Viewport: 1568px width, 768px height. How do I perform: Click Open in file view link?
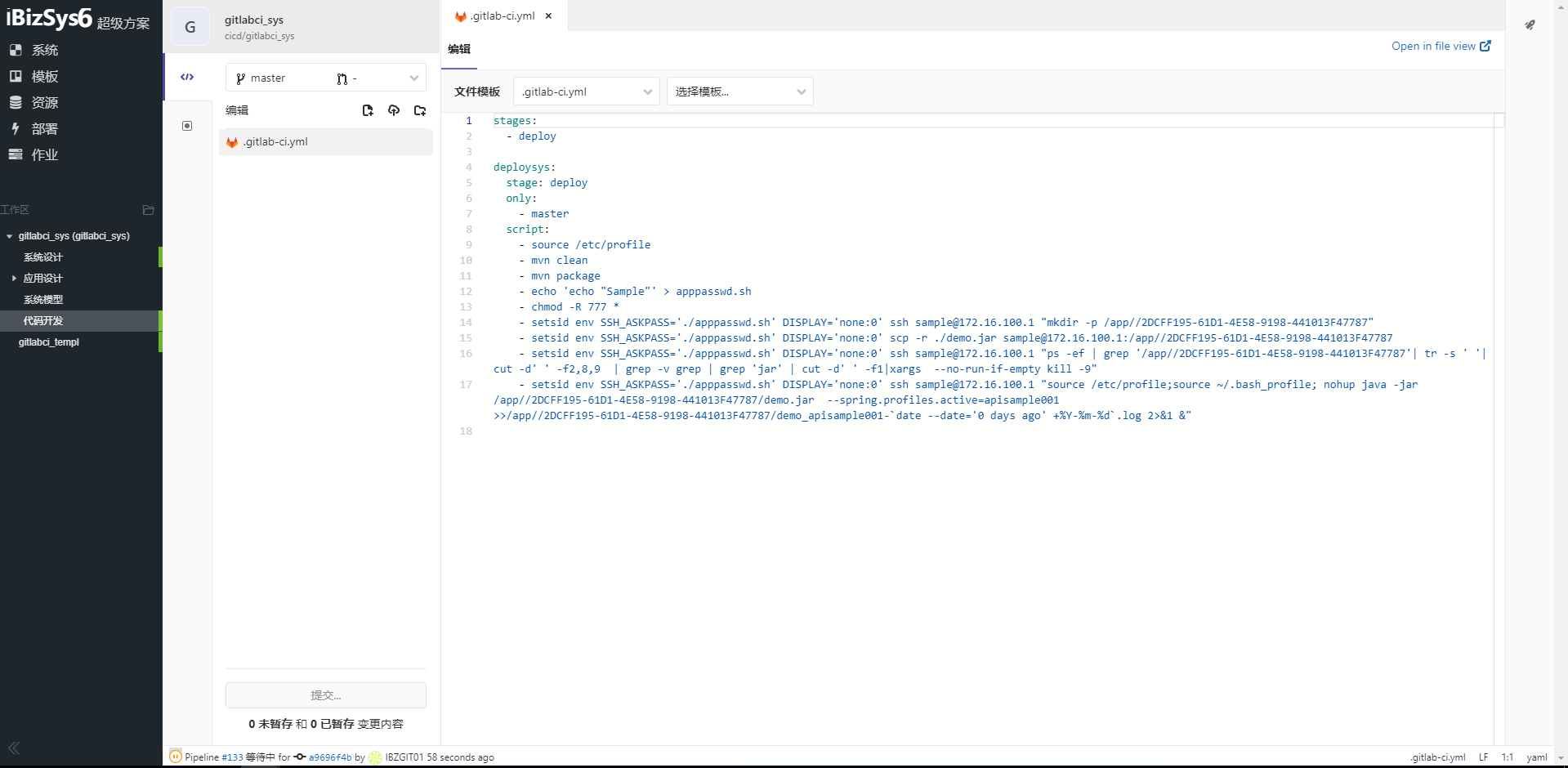tap(1441, 46)
